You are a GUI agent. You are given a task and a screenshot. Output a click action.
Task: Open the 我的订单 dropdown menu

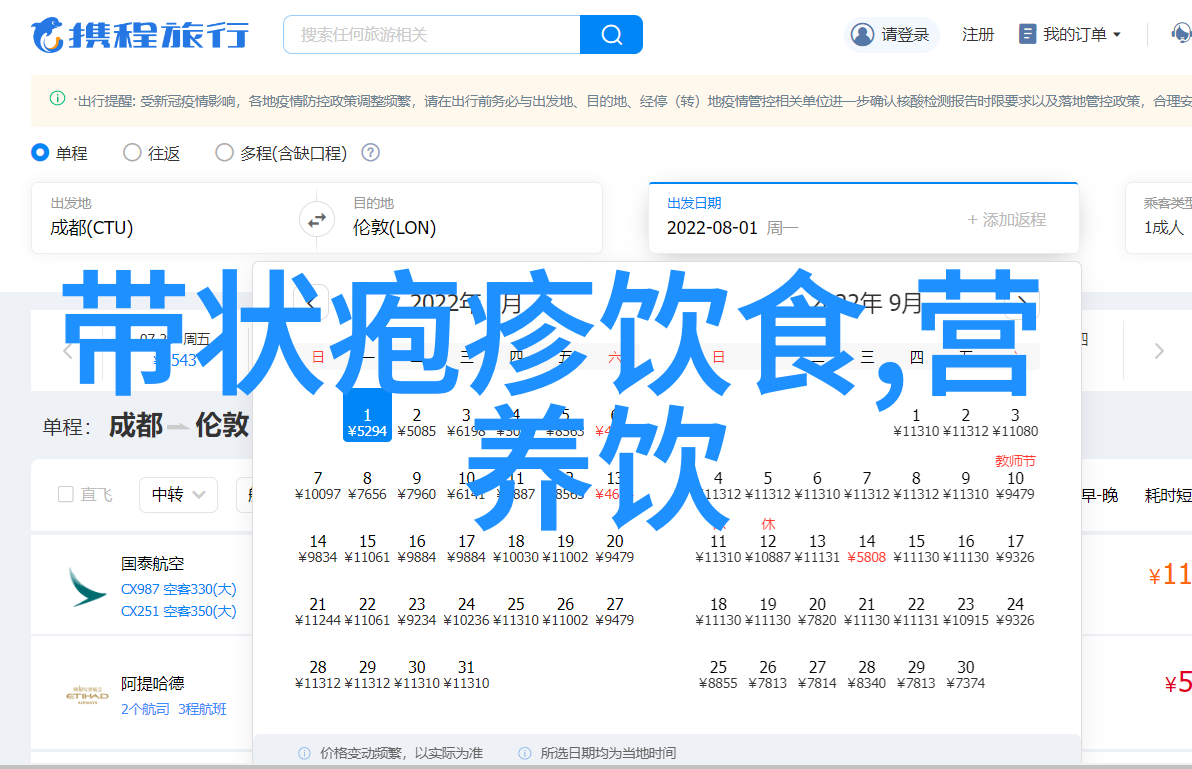click(x=1071, y=35)
